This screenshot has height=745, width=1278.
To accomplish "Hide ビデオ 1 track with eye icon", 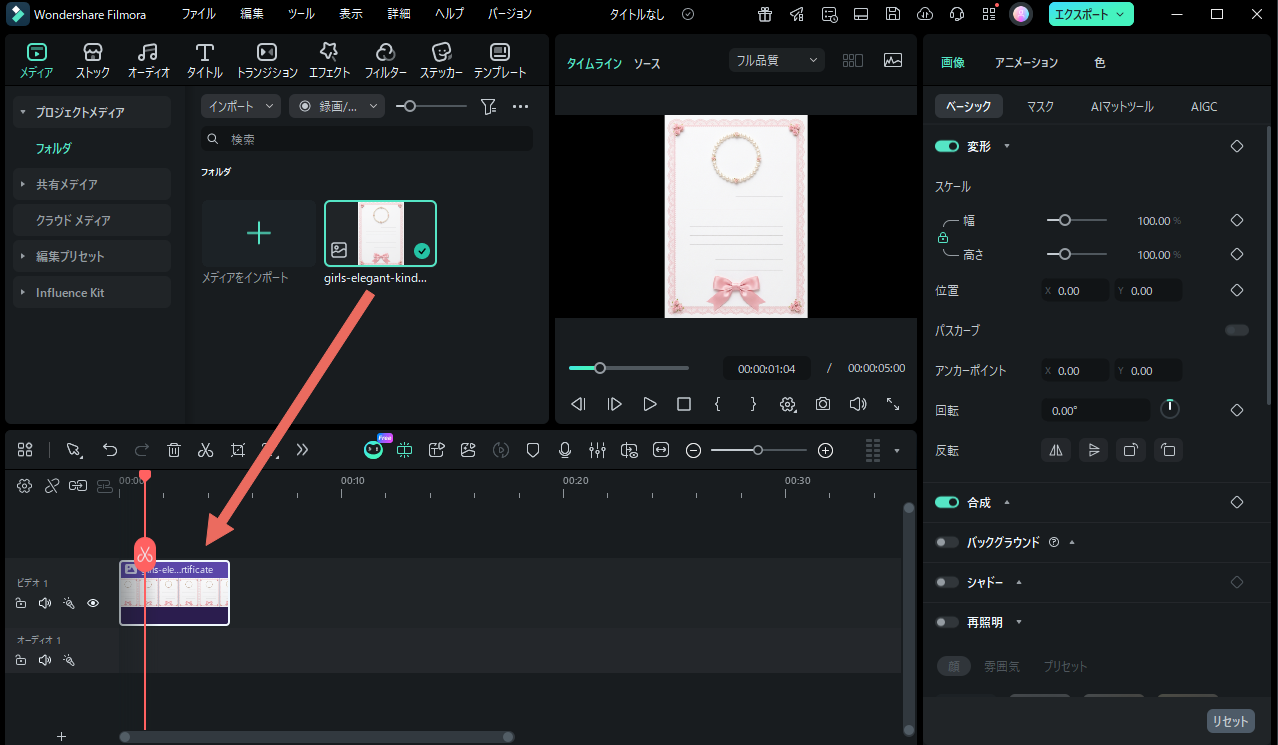I will point(93,603).
